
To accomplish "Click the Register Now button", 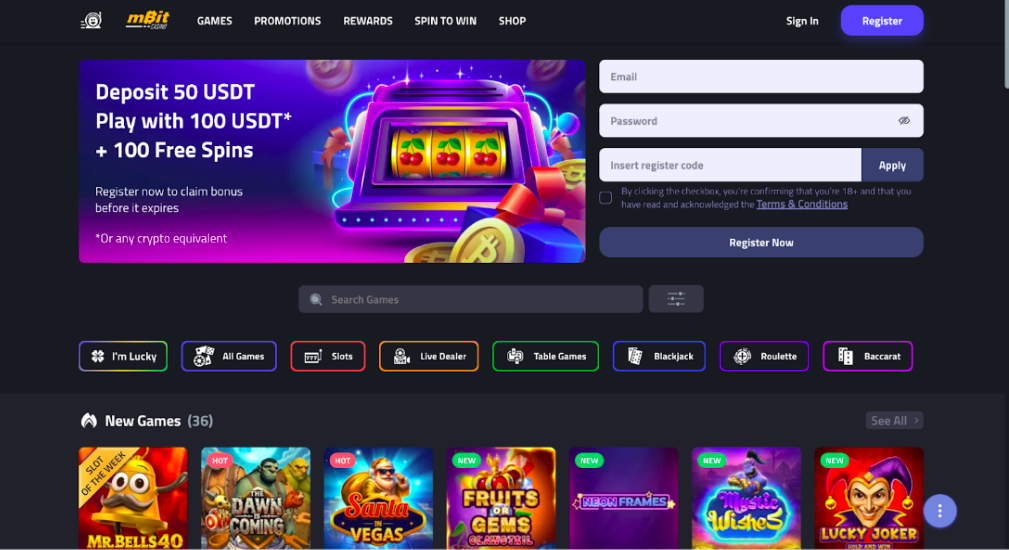I will click(x=761, y=243).
